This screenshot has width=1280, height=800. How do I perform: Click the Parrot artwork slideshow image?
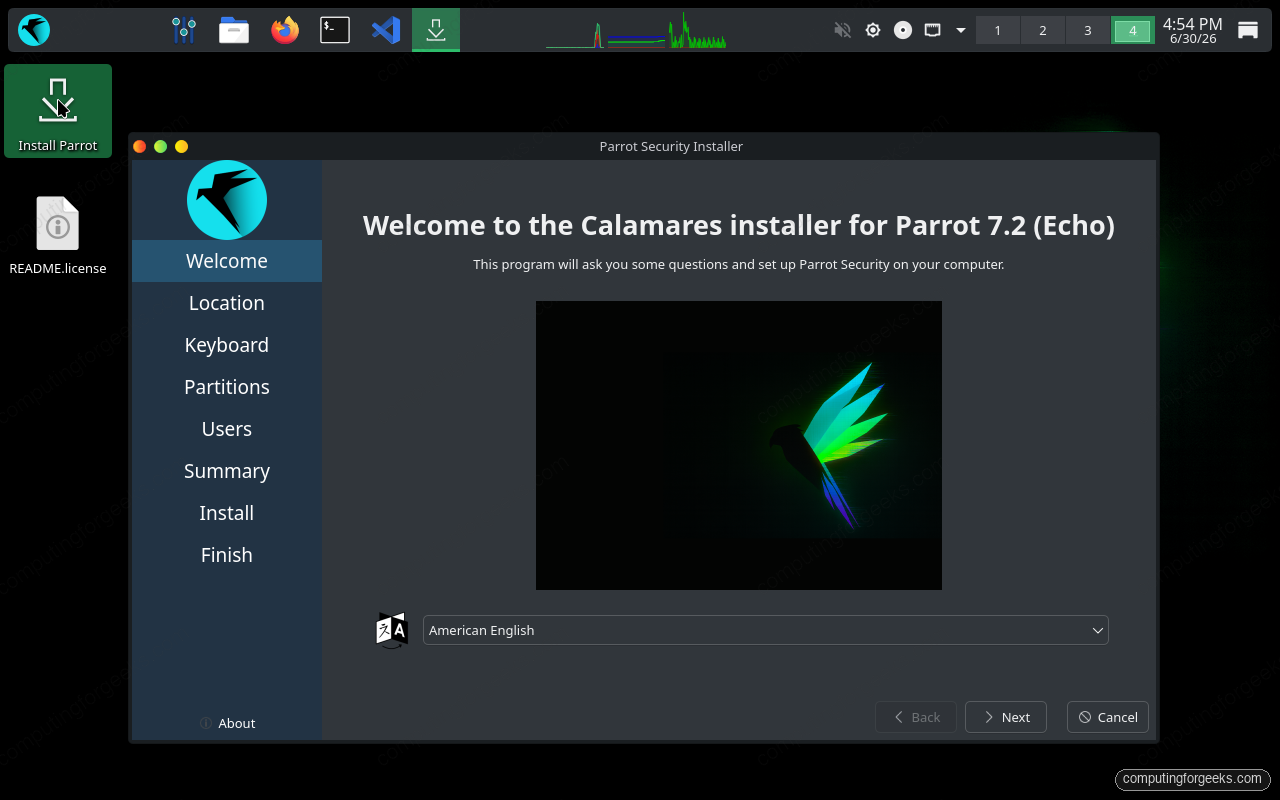coord(739,445)
